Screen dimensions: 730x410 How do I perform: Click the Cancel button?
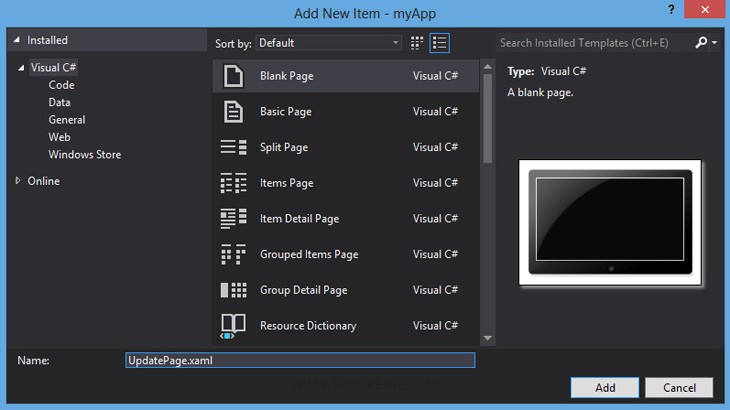[678, 387]
